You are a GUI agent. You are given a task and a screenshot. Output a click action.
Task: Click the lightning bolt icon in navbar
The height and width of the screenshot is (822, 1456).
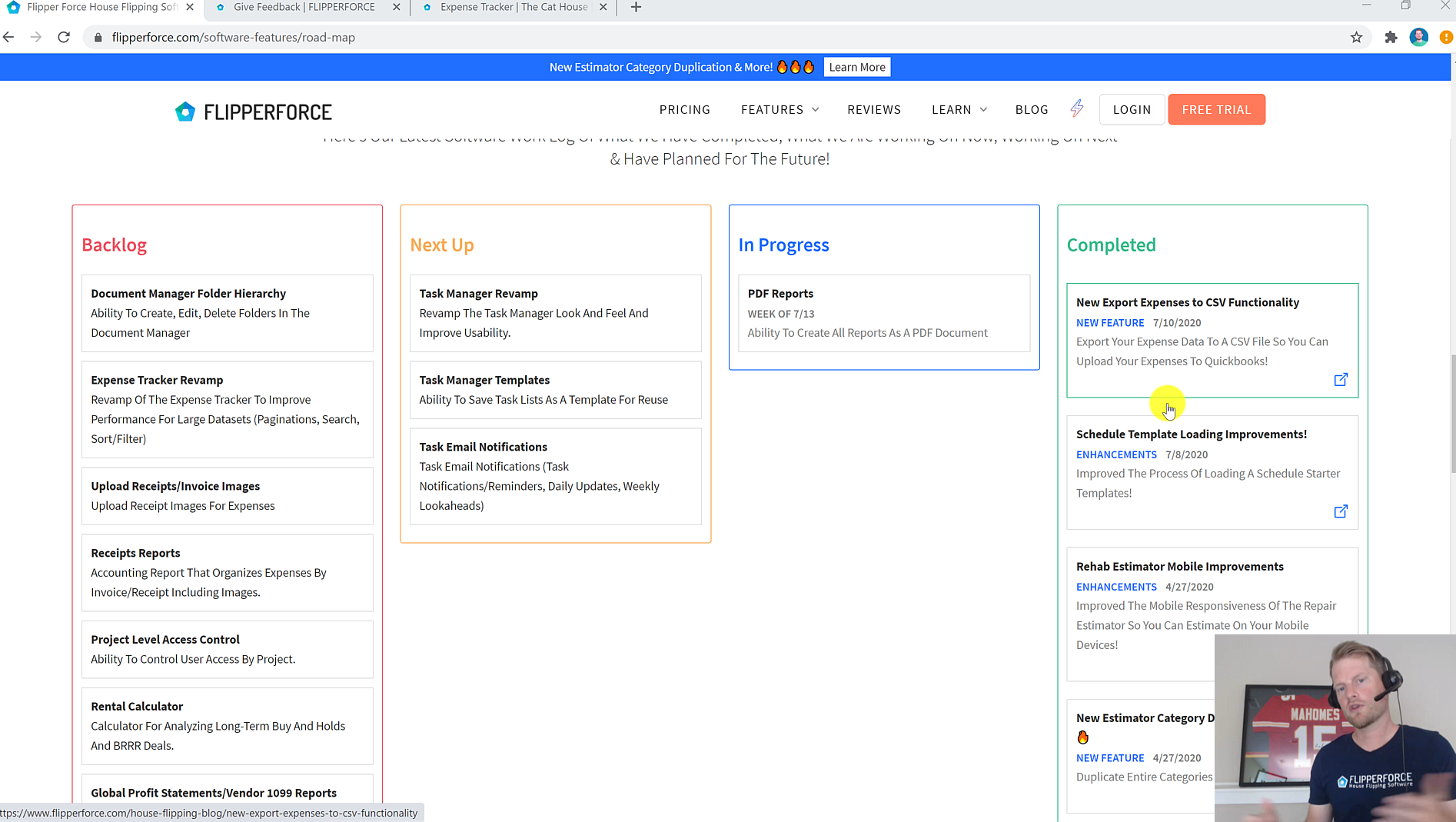1077,108
